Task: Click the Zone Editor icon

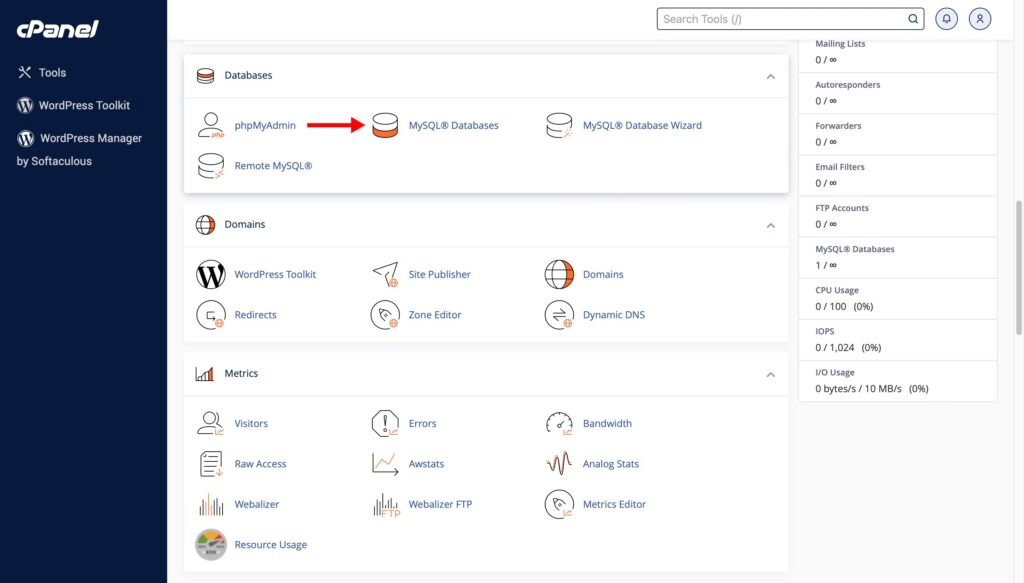Action: pos(385,315)
